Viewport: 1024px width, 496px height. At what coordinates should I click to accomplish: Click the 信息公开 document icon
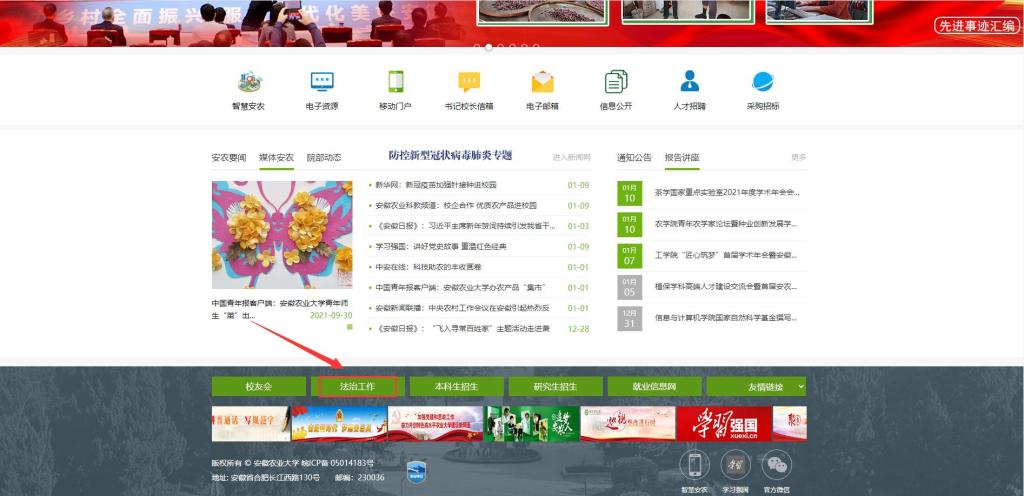(x=616, y=82)
